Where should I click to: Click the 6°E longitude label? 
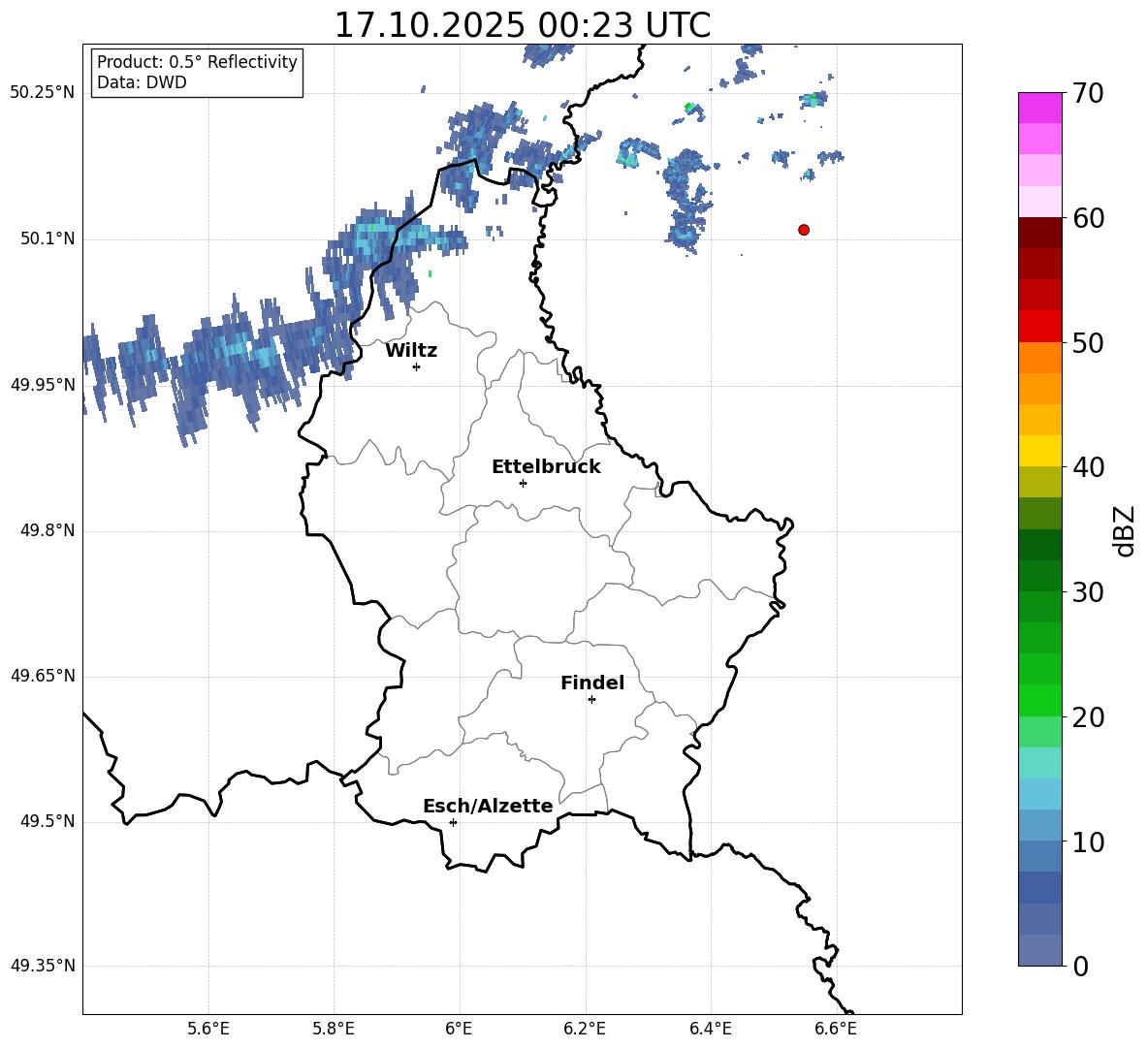(459, 1029)
